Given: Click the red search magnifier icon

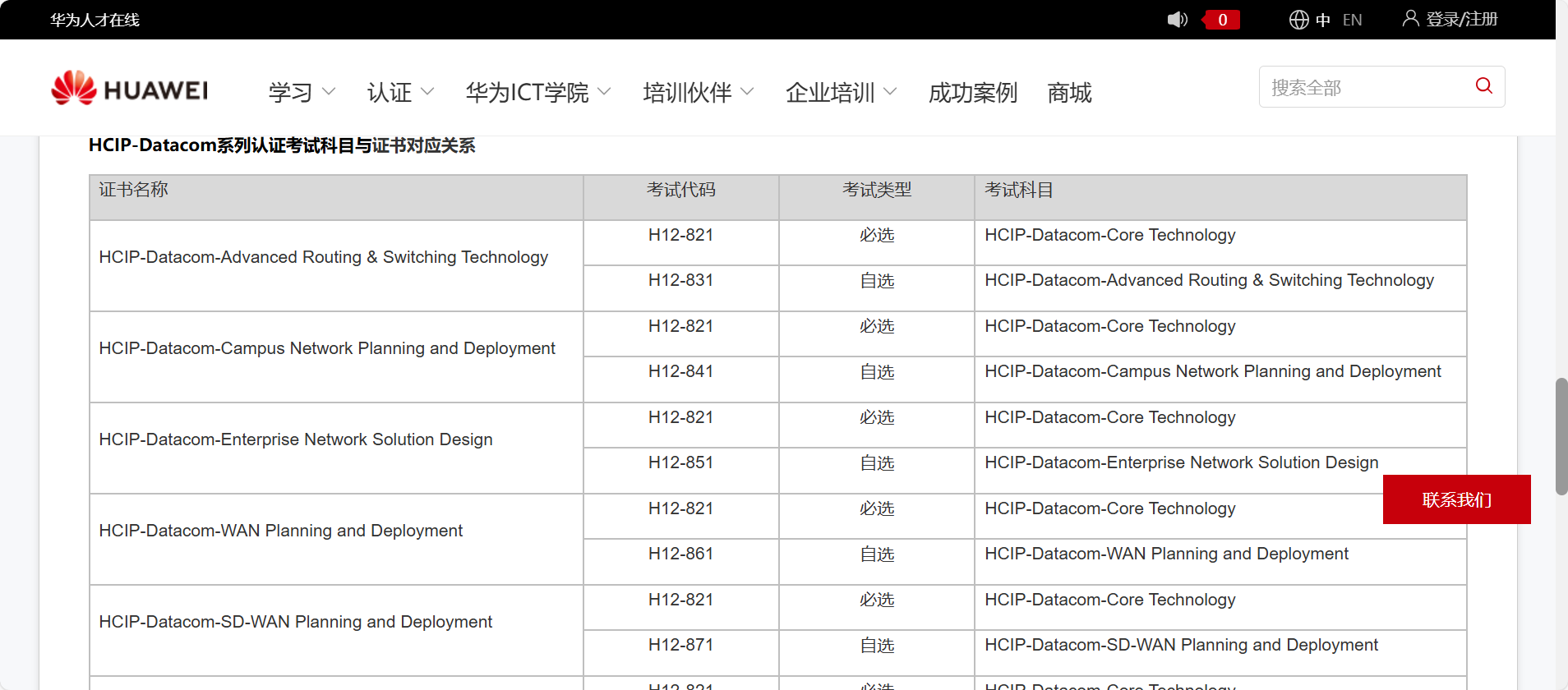Looking at the screenshot, I should click(x=1483, y=85).
